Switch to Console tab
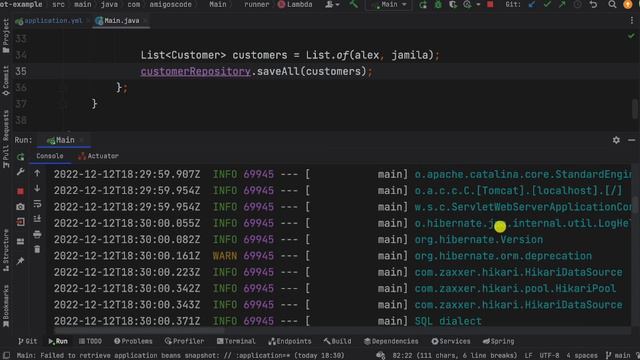Viewport: 640px width, 360px height. pyautogui.click(x=50, y=156)
